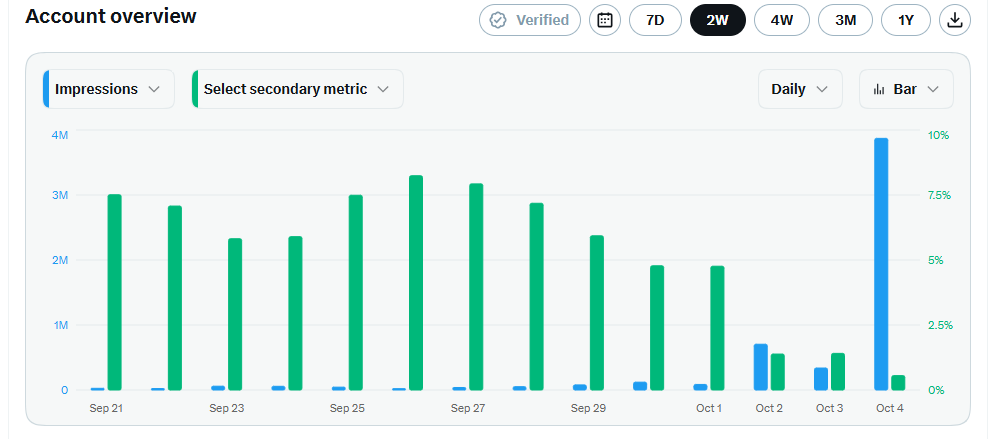Switch to the 3M range
This screenshot has height=439, width=1006.
point(846,20)
